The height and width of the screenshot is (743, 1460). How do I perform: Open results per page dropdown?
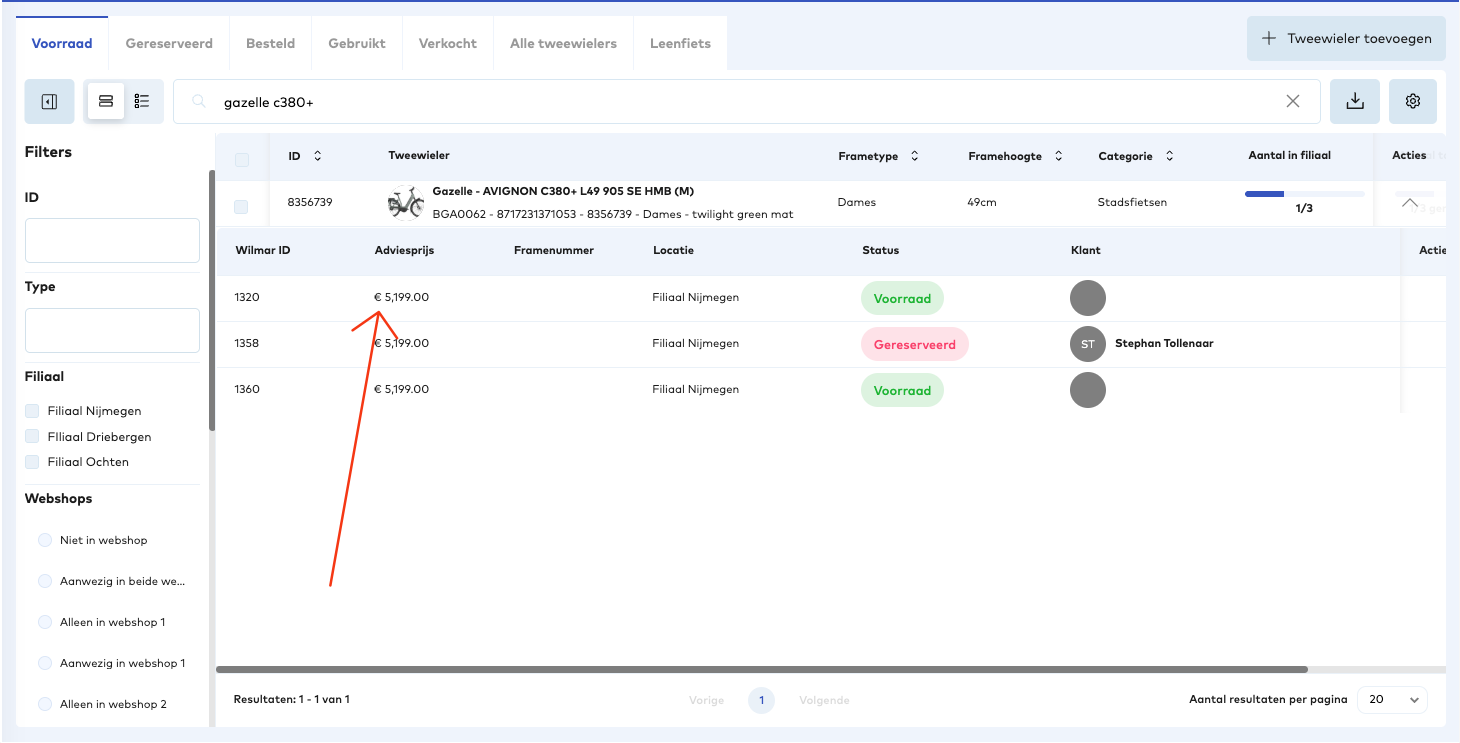coord(1392,699)
